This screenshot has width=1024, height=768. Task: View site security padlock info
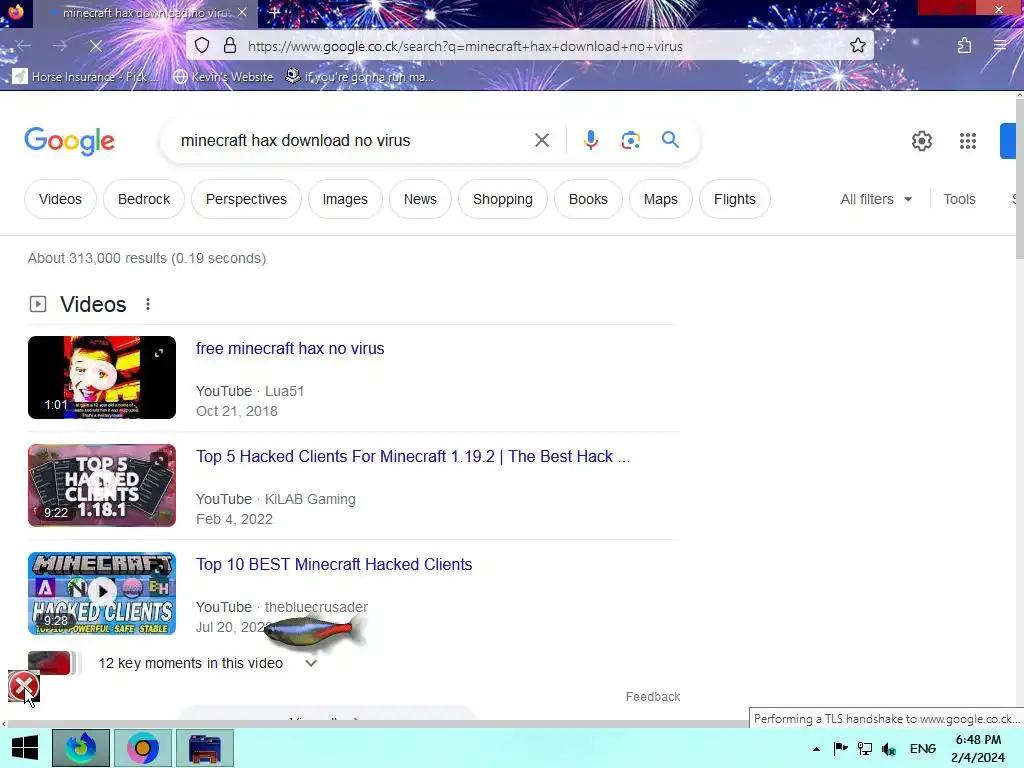click(230, 46)
